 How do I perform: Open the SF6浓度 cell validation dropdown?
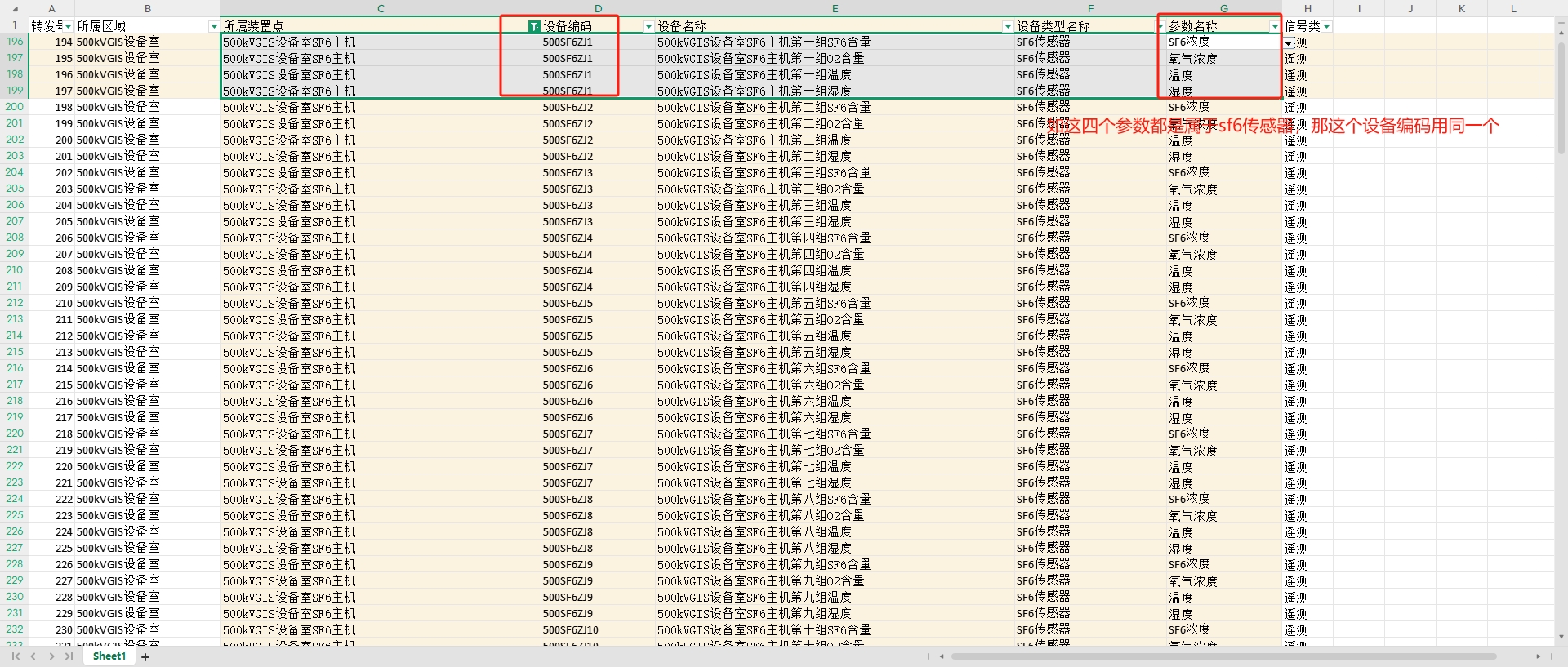1288,43
